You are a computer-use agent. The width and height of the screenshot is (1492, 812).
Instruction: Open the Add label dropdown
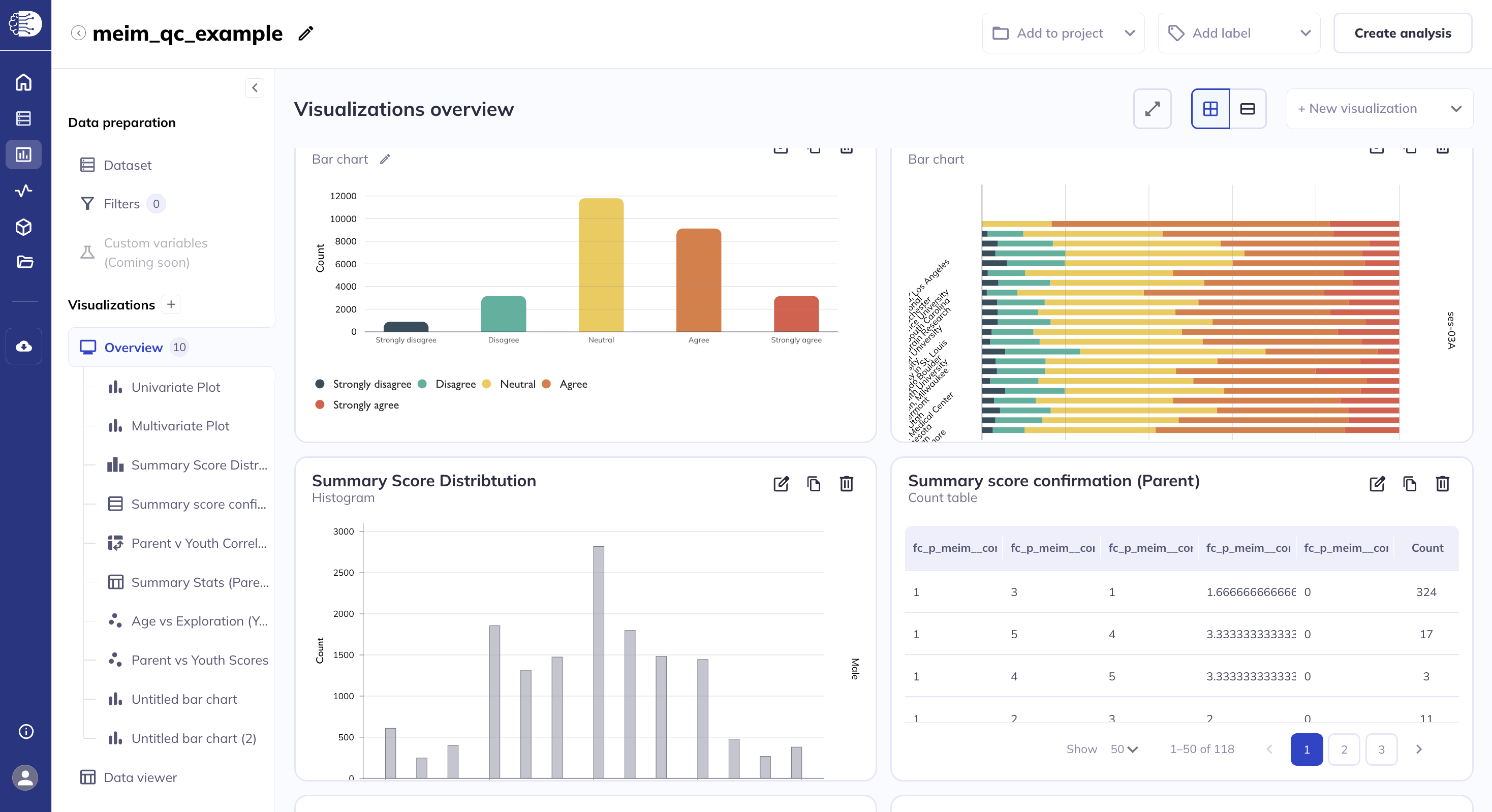[x=1239, y=33]
